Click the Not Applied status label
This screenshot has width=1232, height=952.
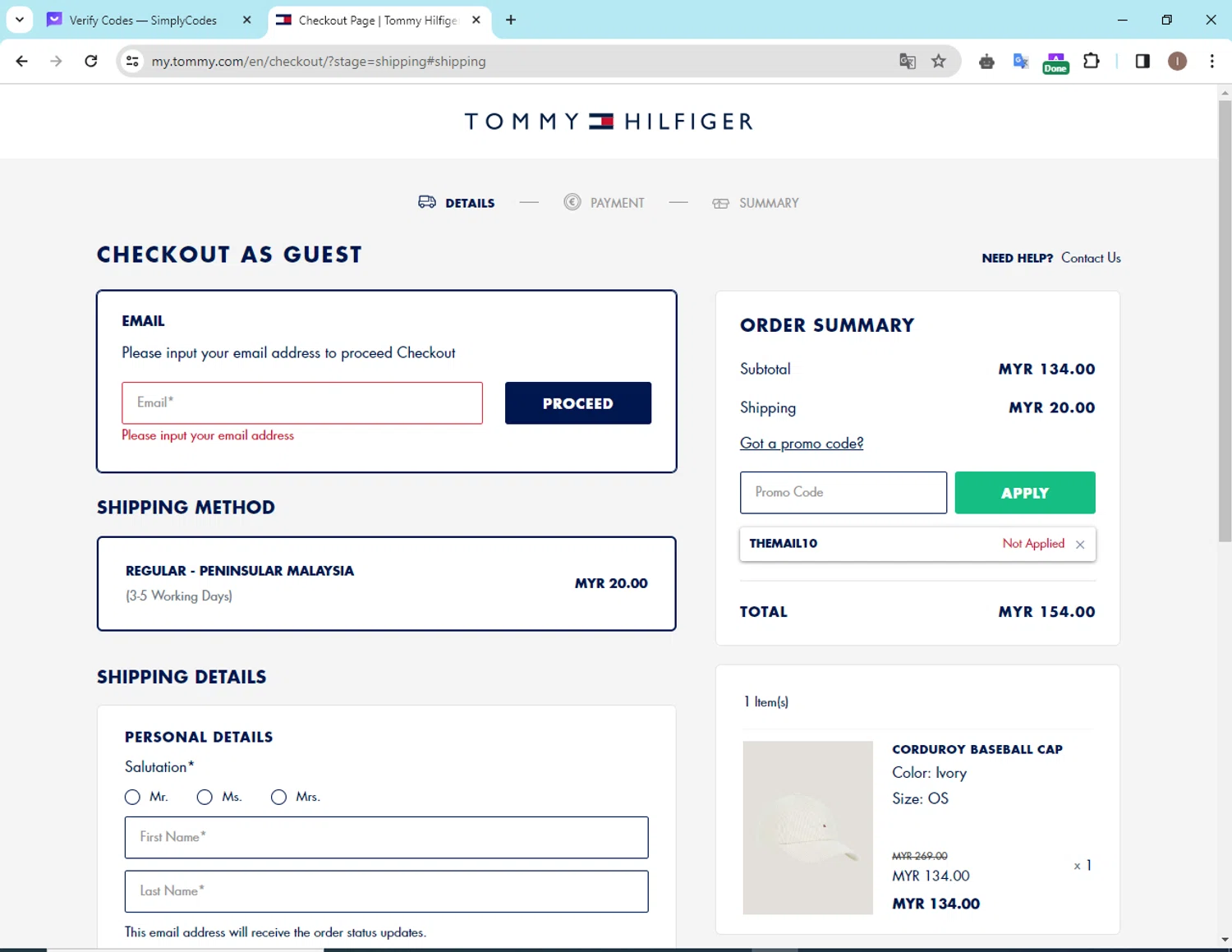tap(1033, 544)
